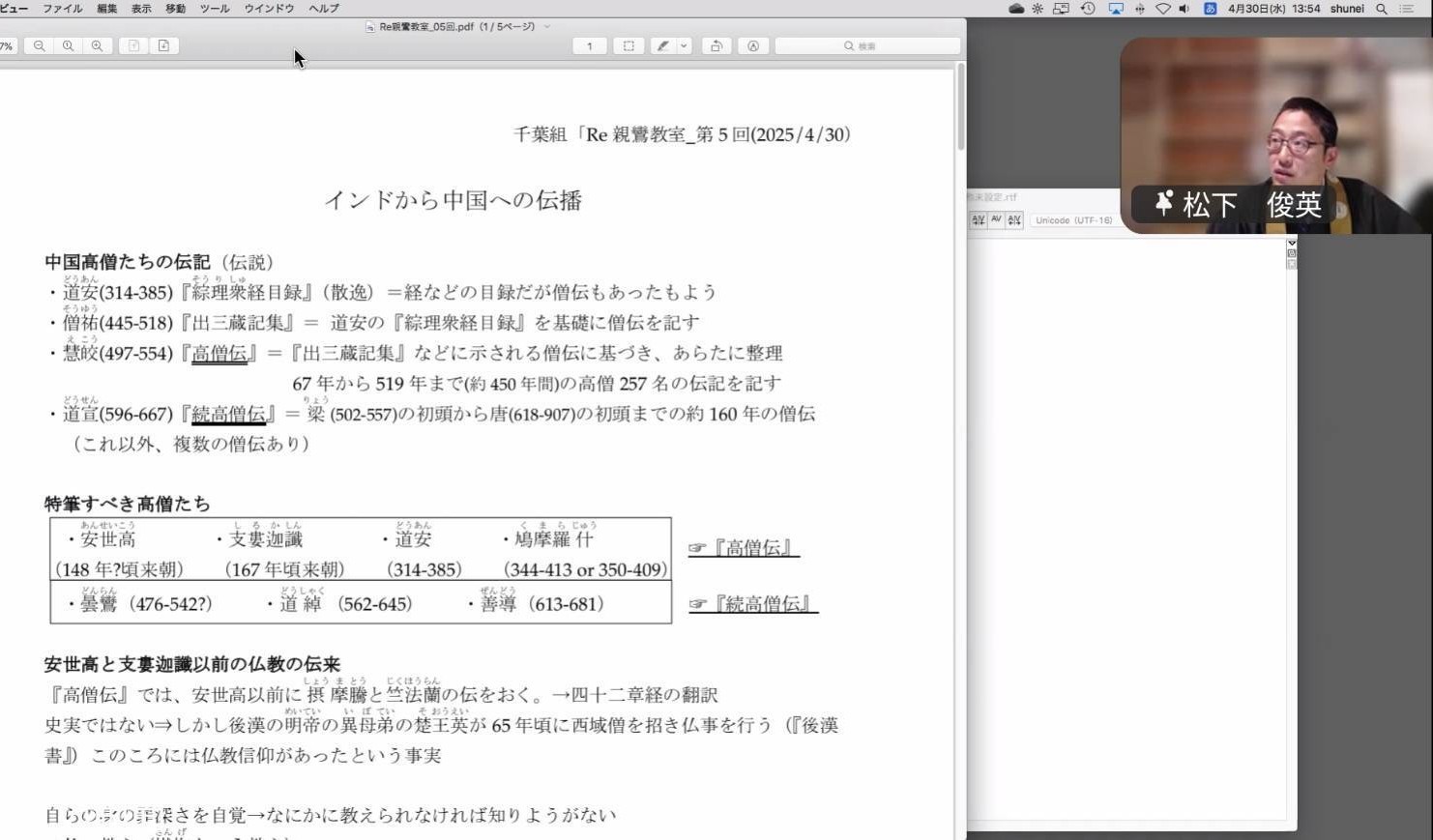The image size is (1433, 840).
Task: Click the rotate page icon
Action: [x=716, y=45]
